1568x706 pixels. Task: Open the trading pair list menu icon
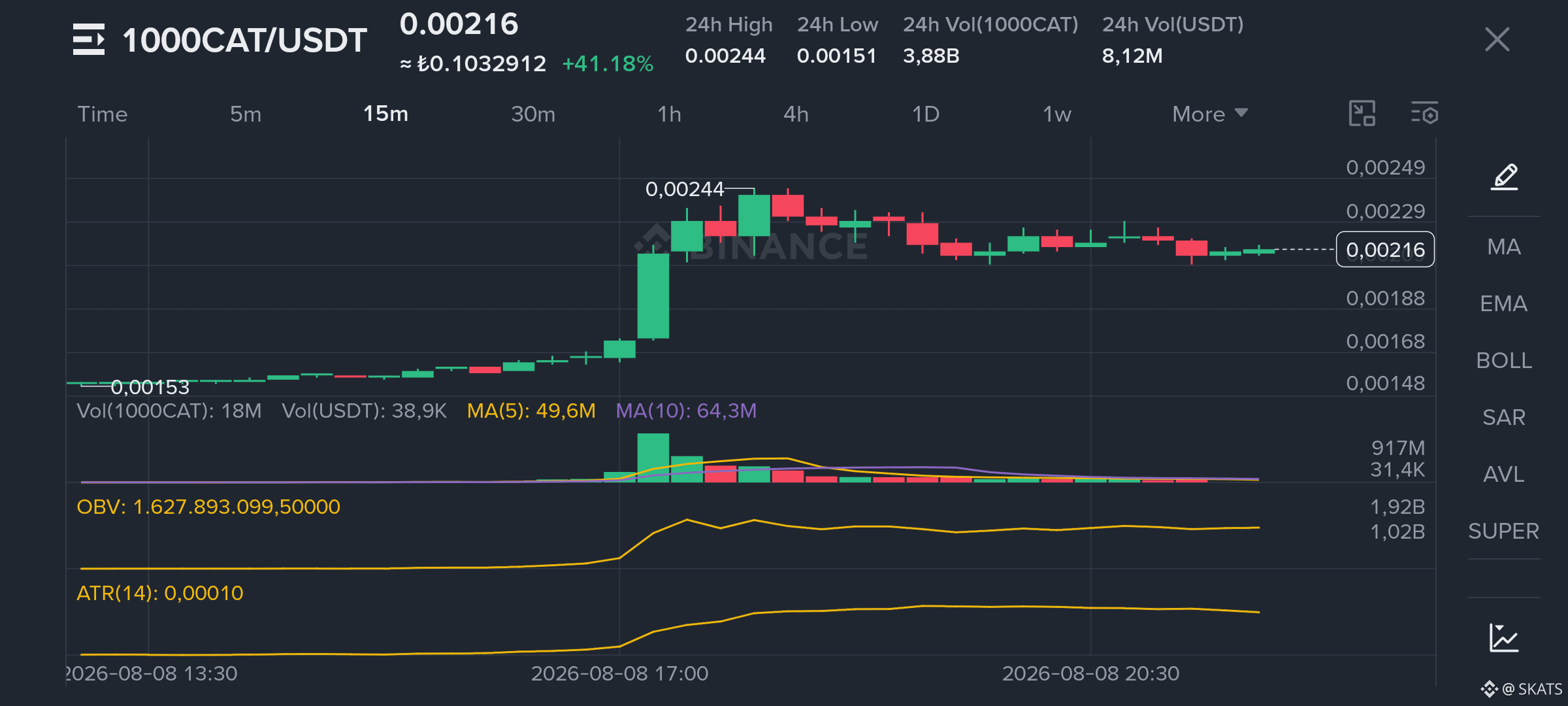[x=89, y=39]
